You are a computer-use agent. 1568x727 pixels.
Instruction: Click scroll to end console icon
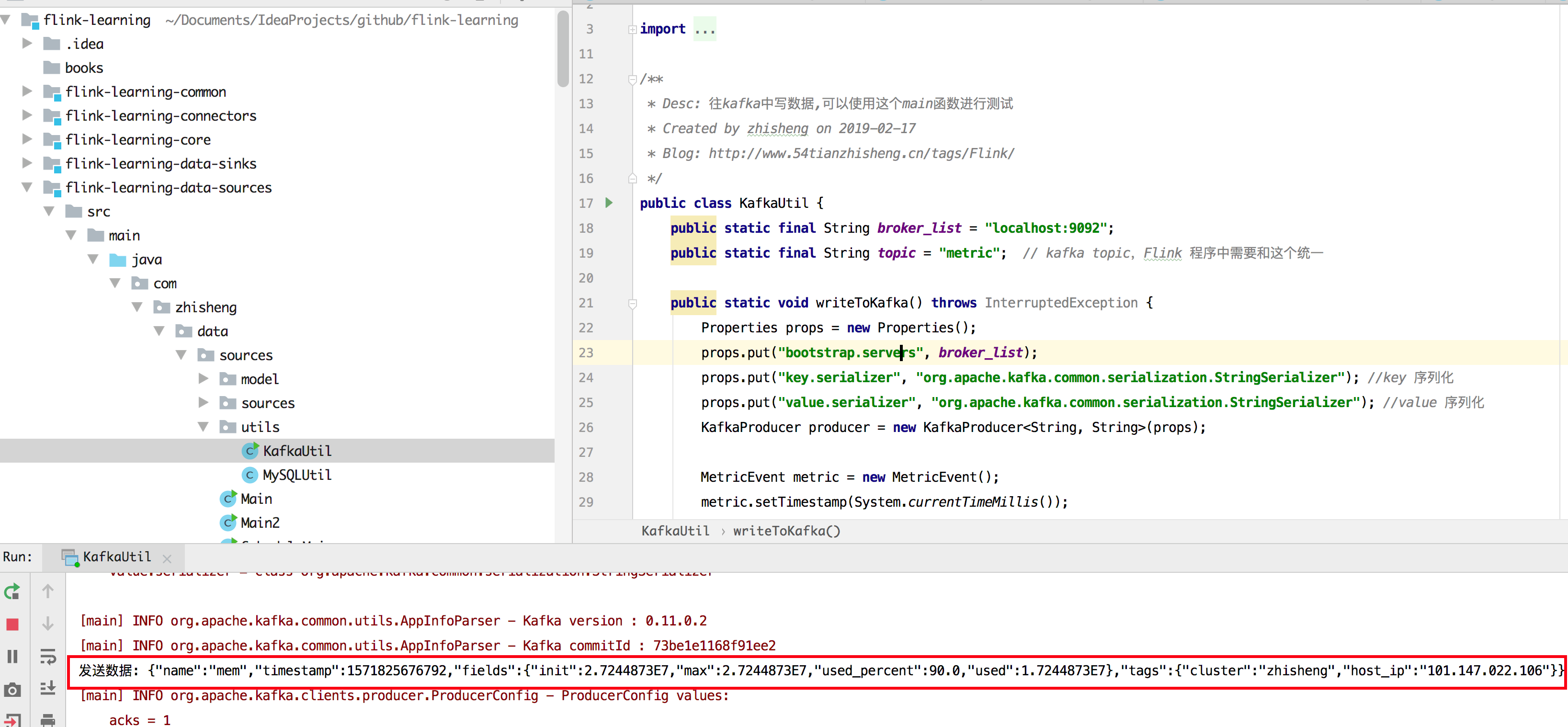coord(47,689)
